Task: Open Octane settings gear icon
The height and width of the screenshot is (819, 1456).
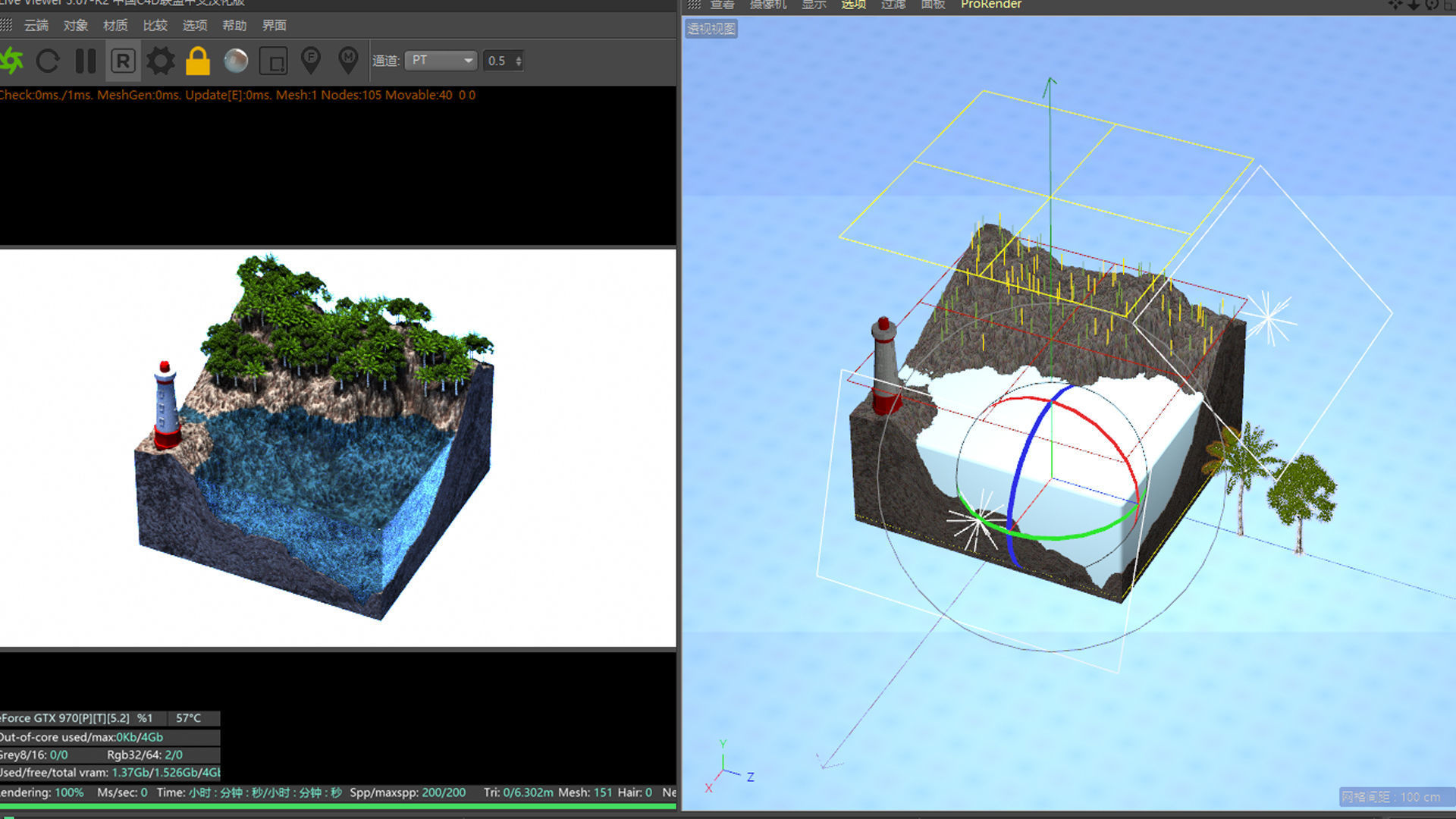Action: click(x=160, y=61)
